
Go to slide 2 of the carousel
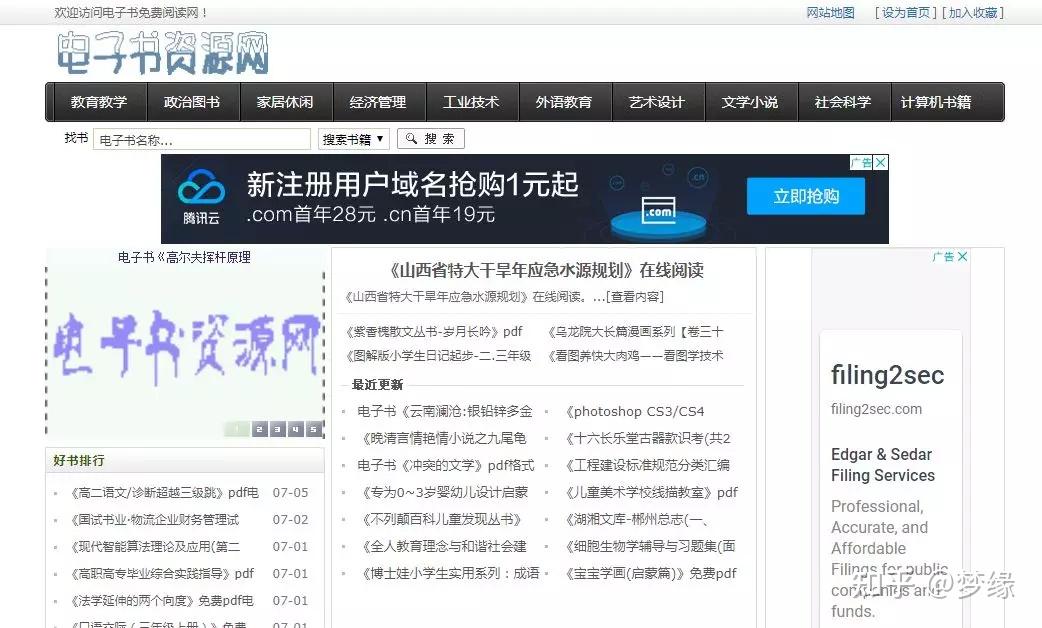(260, 429)
